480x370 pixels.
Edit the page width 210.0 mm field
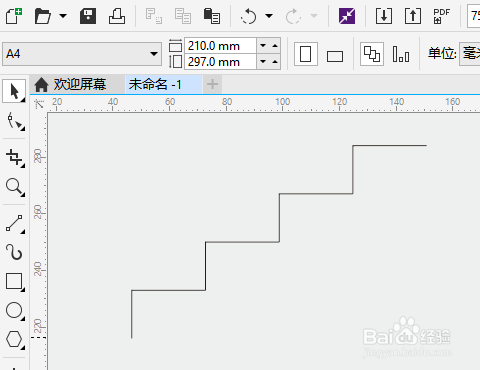coord(220,46)
